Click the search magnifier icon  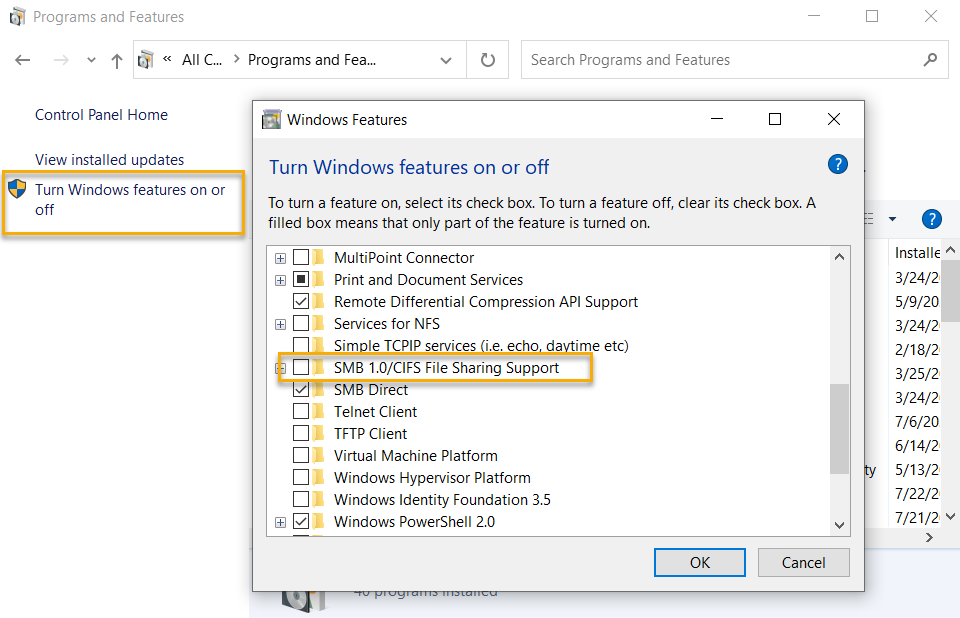930,60
